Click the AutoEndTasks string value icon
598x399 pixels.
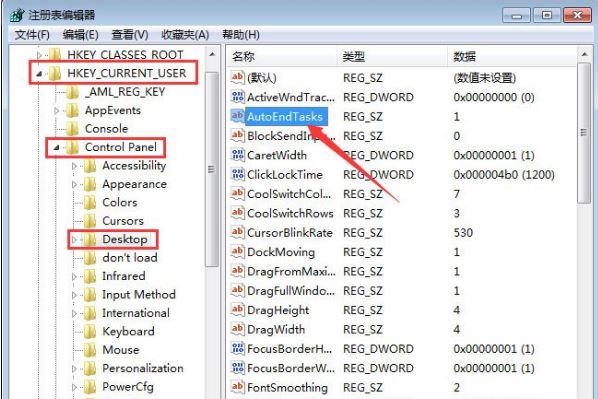pos(238,116)
